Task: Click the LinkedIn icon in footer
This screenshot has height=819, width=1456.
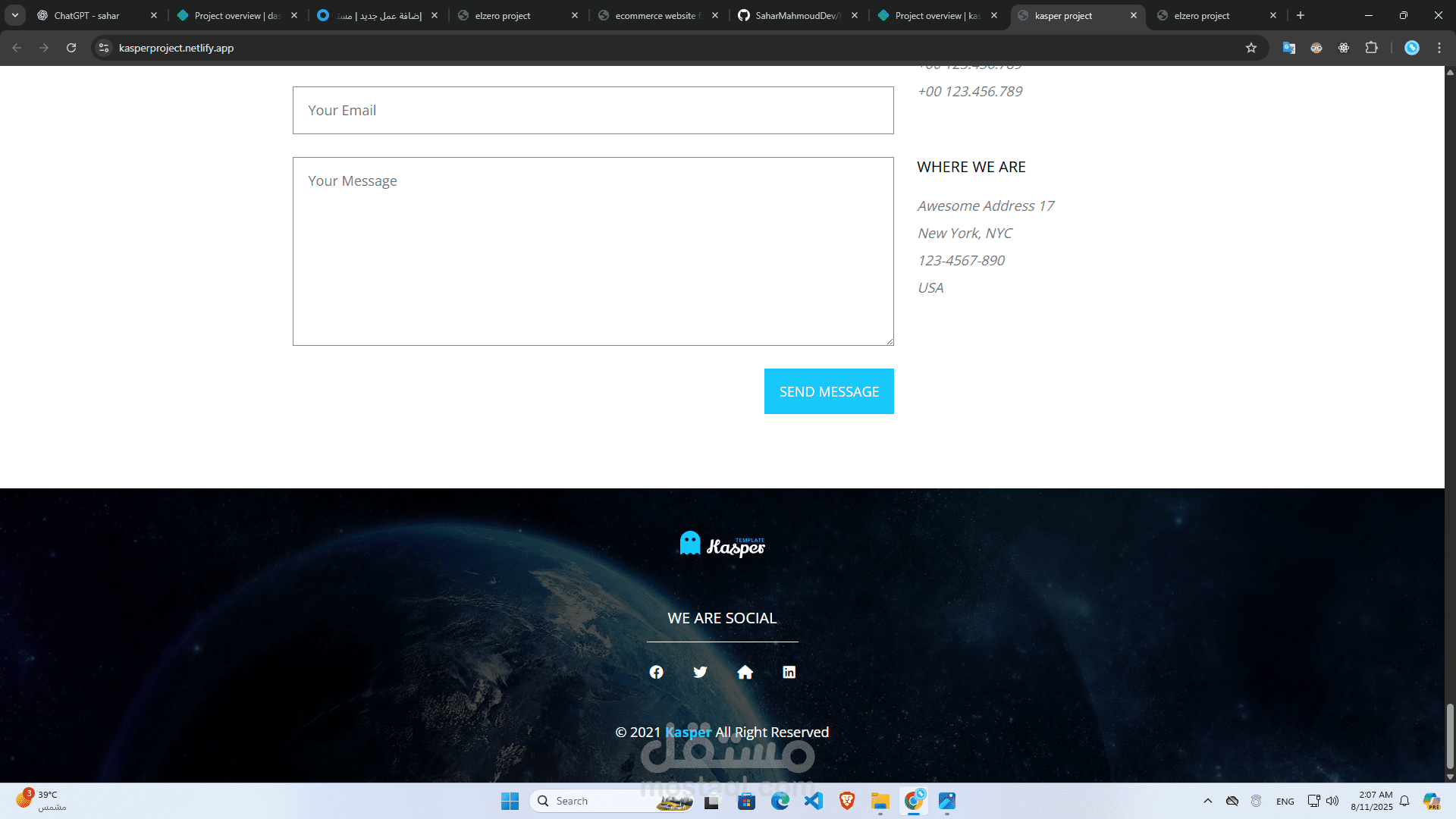Action: [789, 673]
